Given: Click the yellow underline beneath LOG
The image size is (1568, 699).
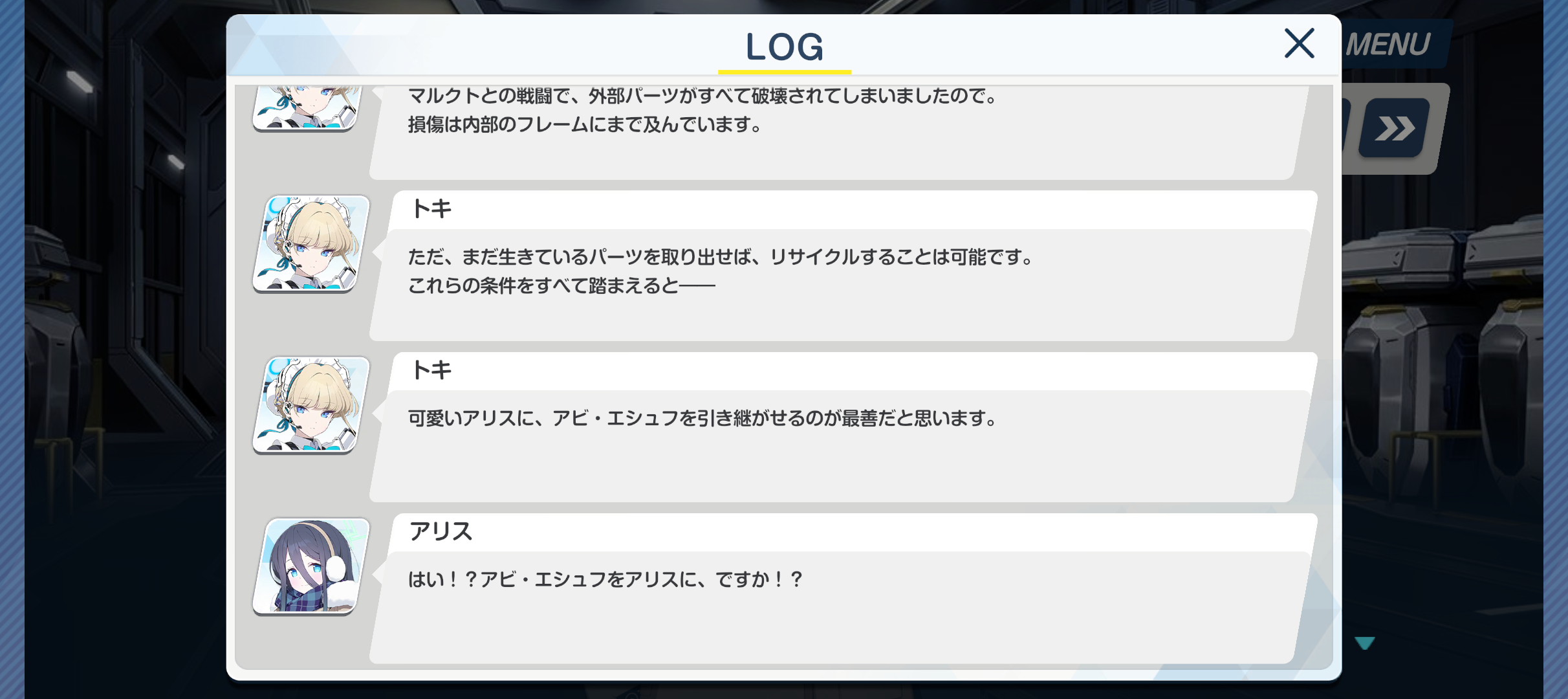Looking at the screenshot, I should tap(785, 72).
